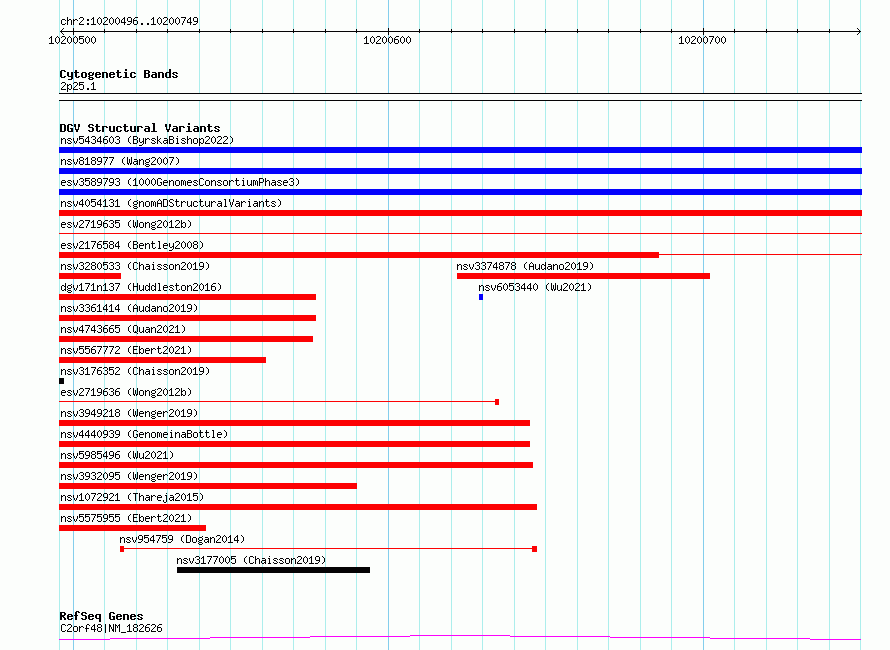
Task: Click the thick red esv2176584 bar
Action: [359, 255]
